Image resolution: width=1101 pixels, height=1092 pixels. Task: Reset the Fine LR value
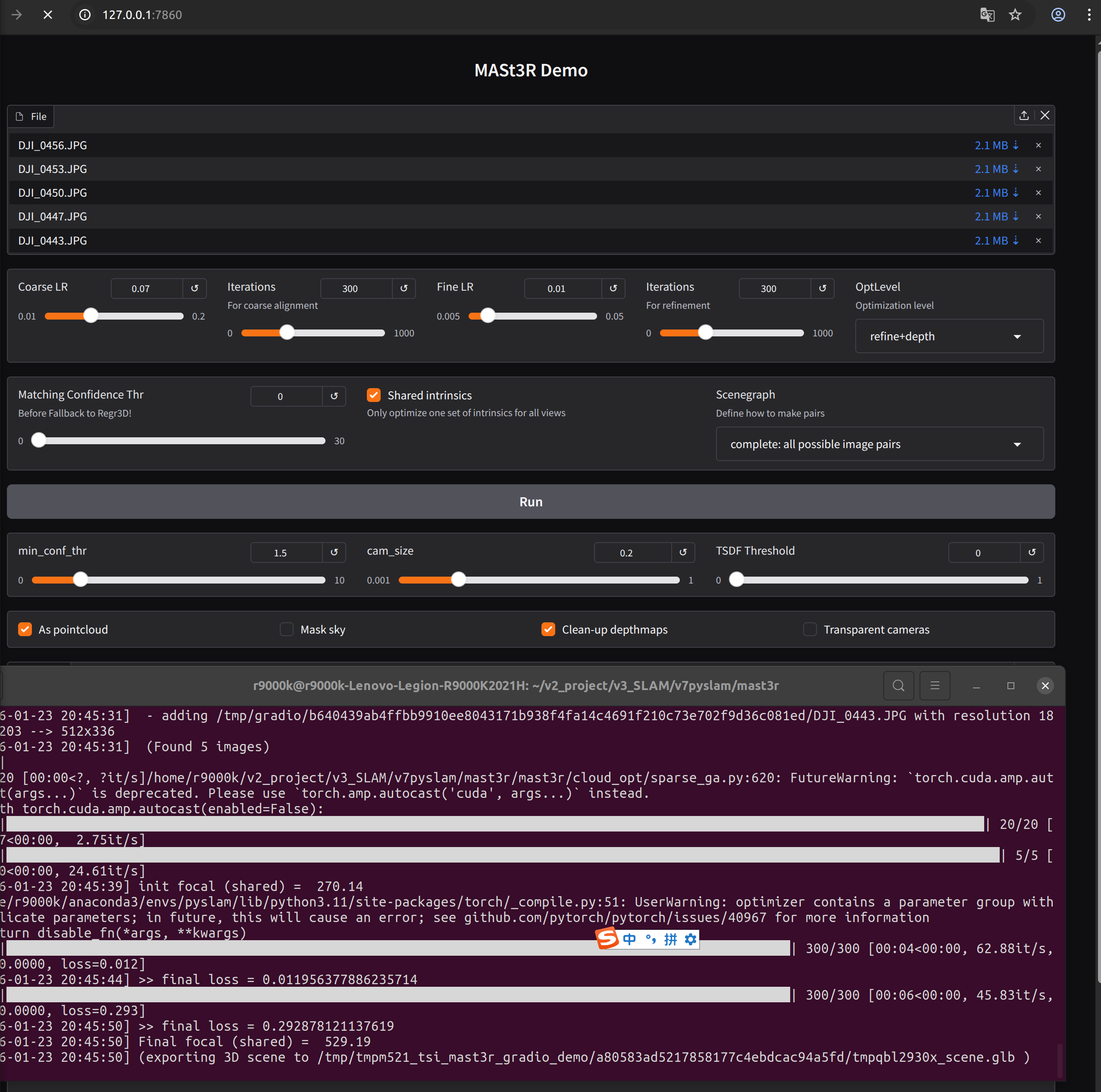(613, 289)
